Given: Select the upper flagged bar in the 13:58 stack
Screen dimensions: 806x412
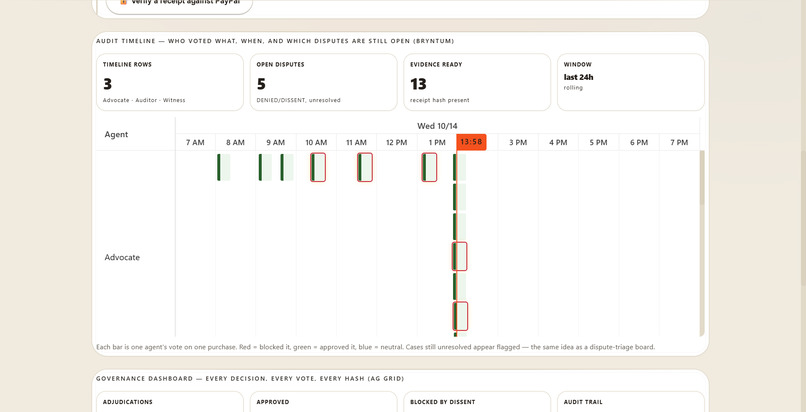Looking at the screenshot, I should pyautogui.click(x=460, y=256).
